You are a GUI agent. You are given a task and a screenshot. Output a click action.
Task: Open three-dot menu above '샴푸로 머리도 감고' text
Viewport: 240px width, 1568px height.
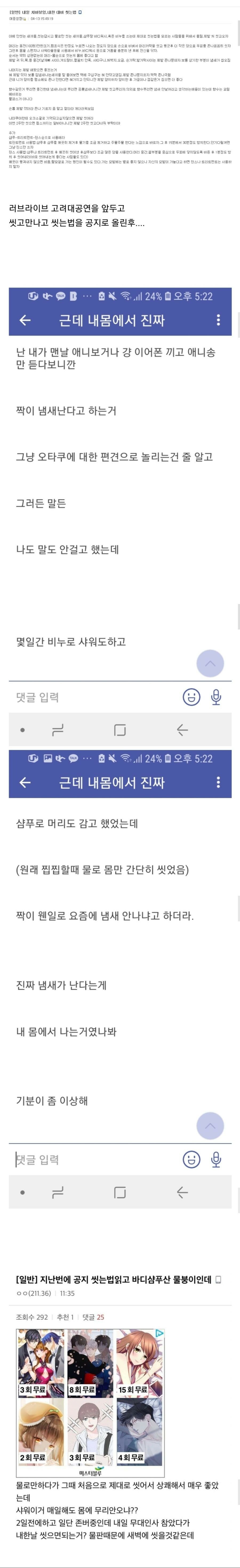click(218, 782)
